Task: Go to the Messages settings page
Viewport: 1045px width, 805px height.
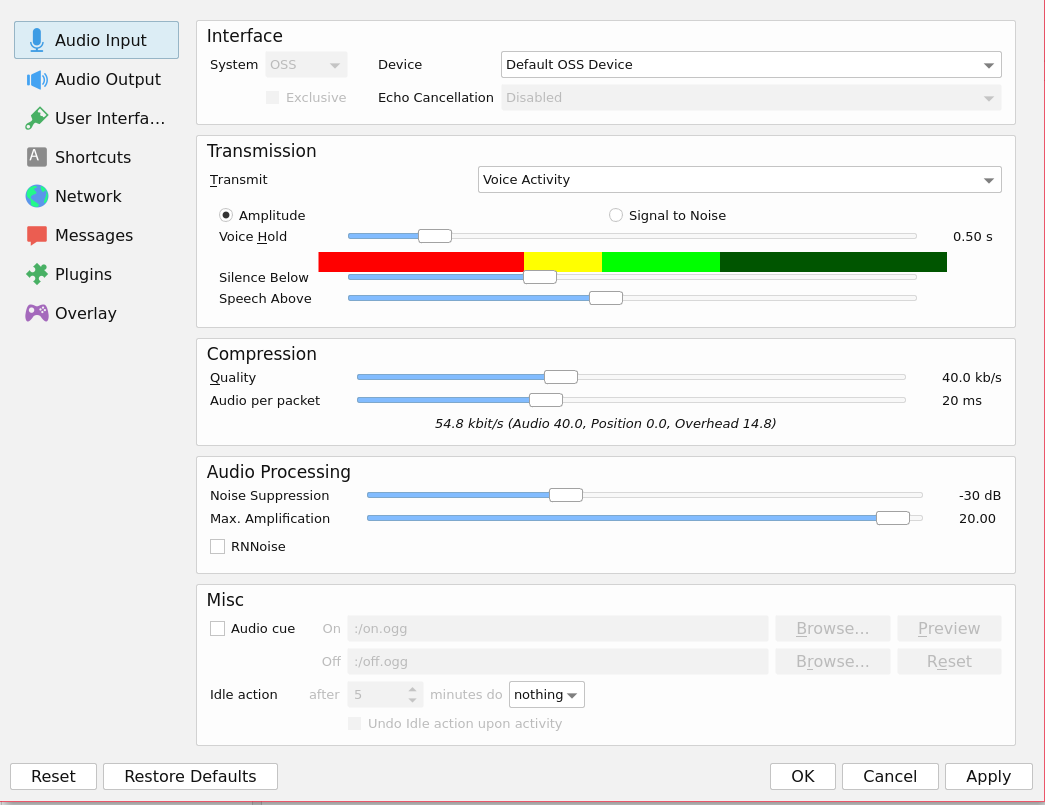Action: (x=94, y=236)
